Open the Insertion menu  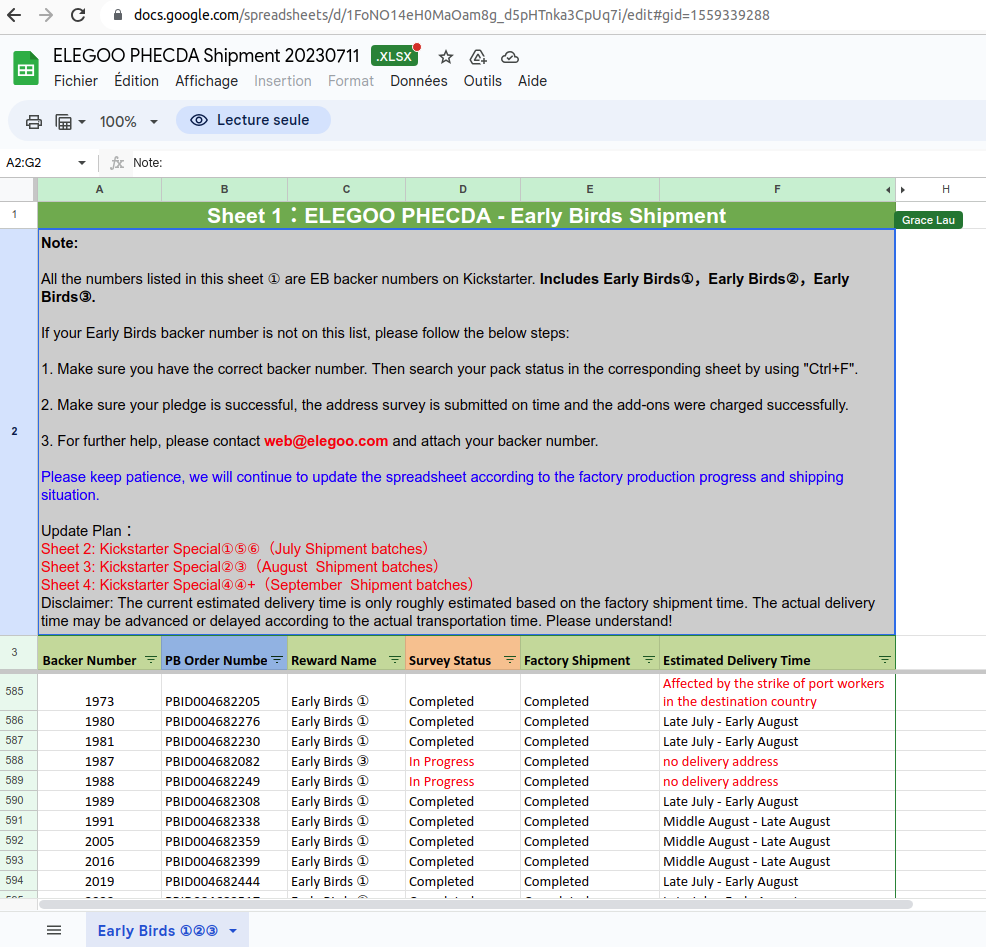tap(282, 81)
